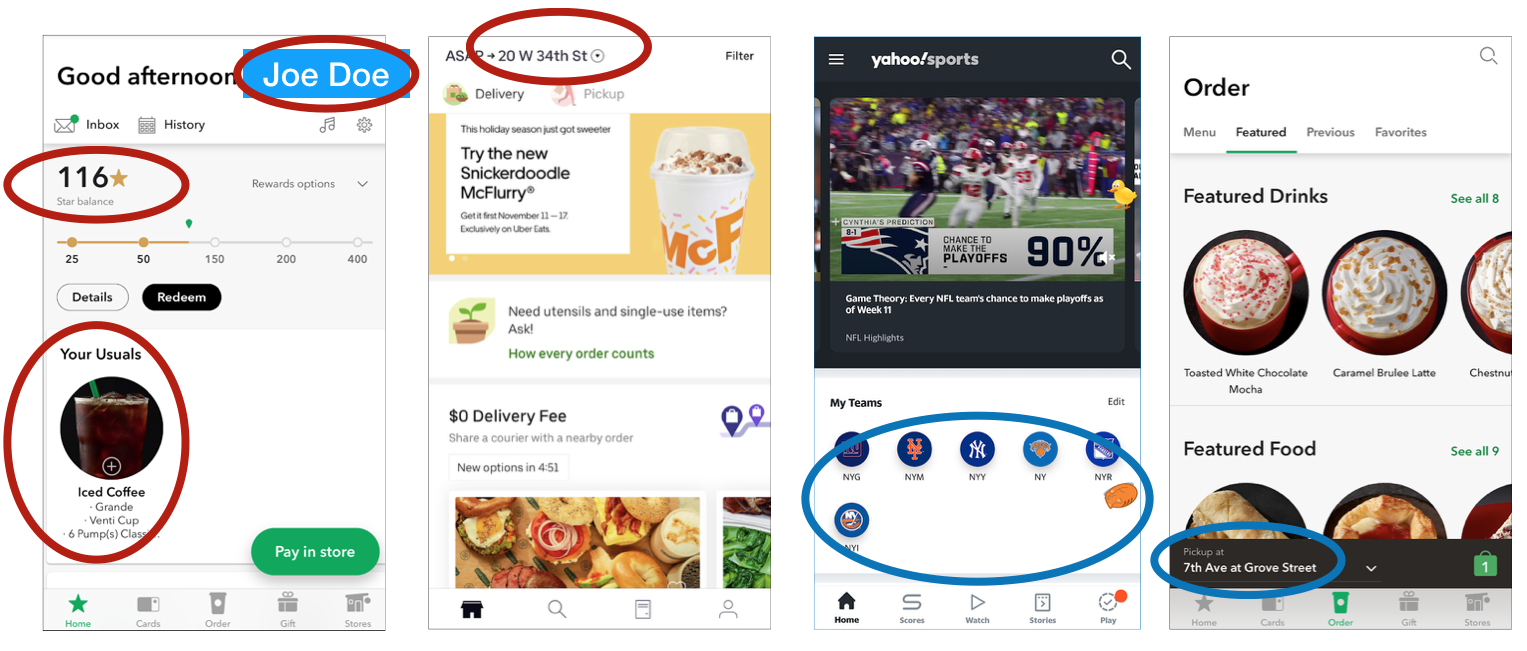Tap the Redeem button
This screenshot has height=651, width=1527.
pyautogui.click(x=181, y=297)
